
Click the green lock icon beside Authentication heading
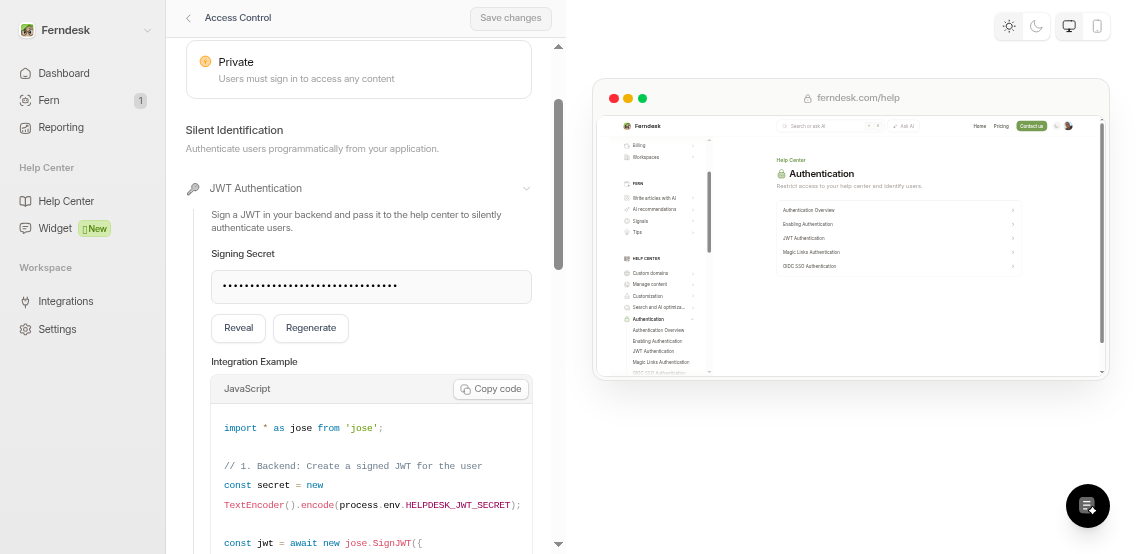pyautogui.click(x=781, y=174)
